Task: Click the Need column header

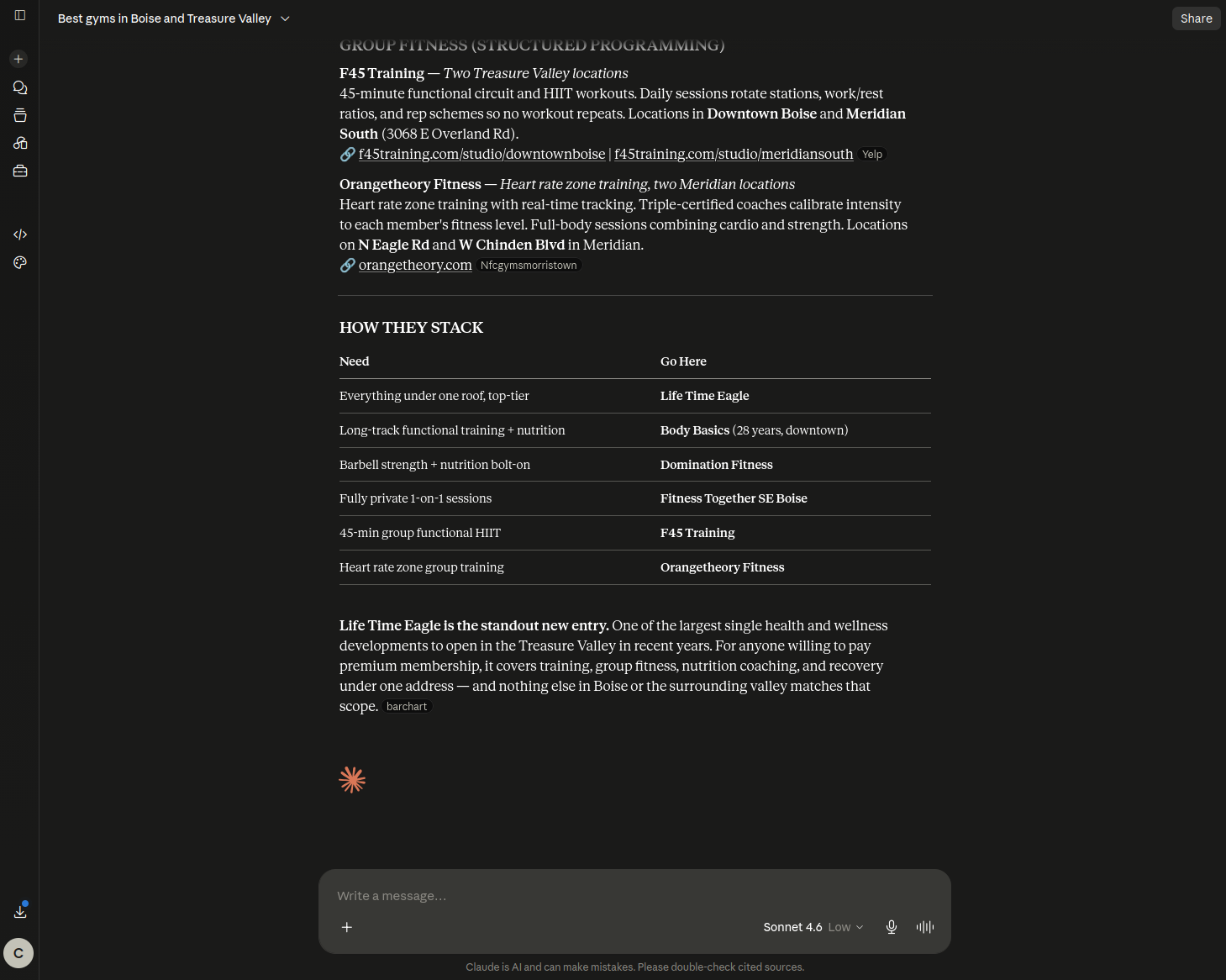Action: [354, 361]
